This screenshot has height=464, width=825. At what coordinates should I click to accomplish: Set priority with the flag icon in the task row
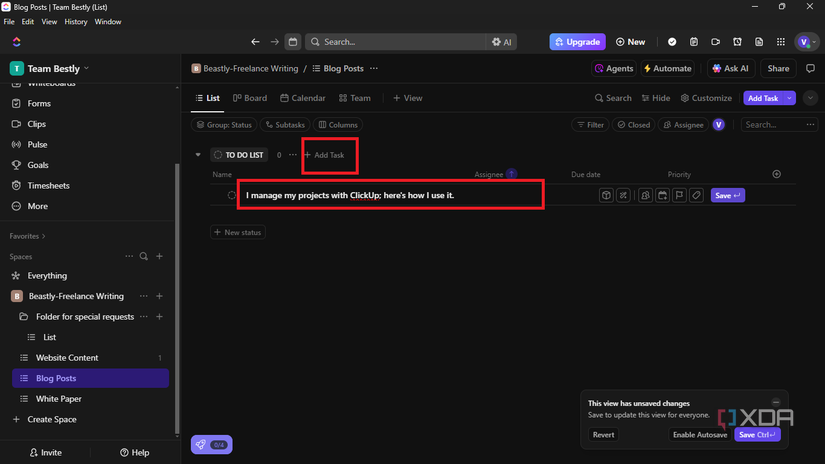point(679,195)
